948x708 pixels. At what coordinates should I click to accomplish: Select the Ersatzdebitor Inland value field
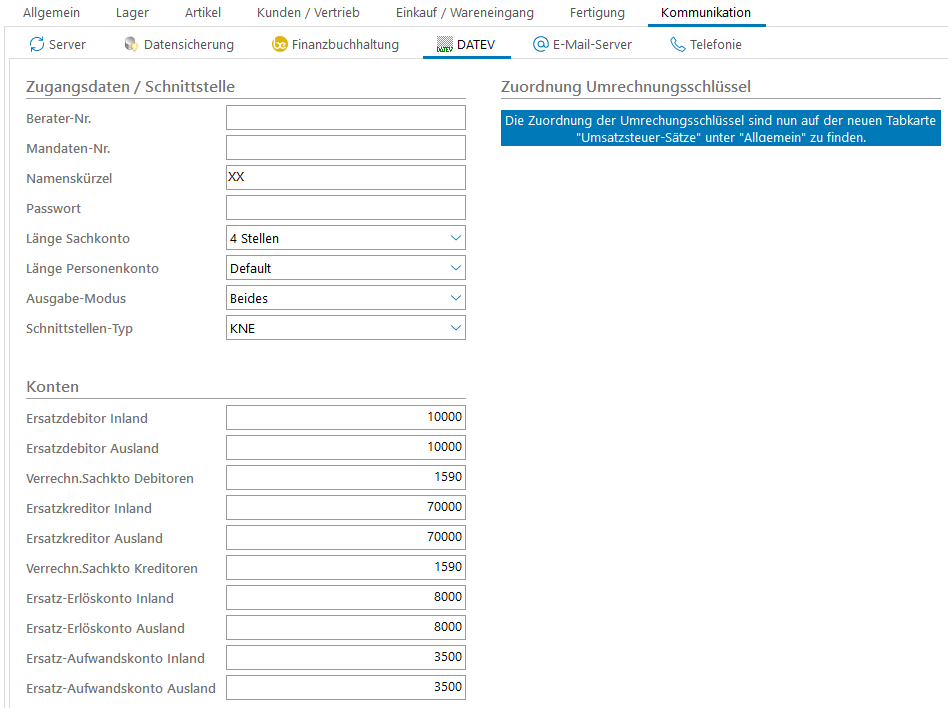click(x=345, y=418)
